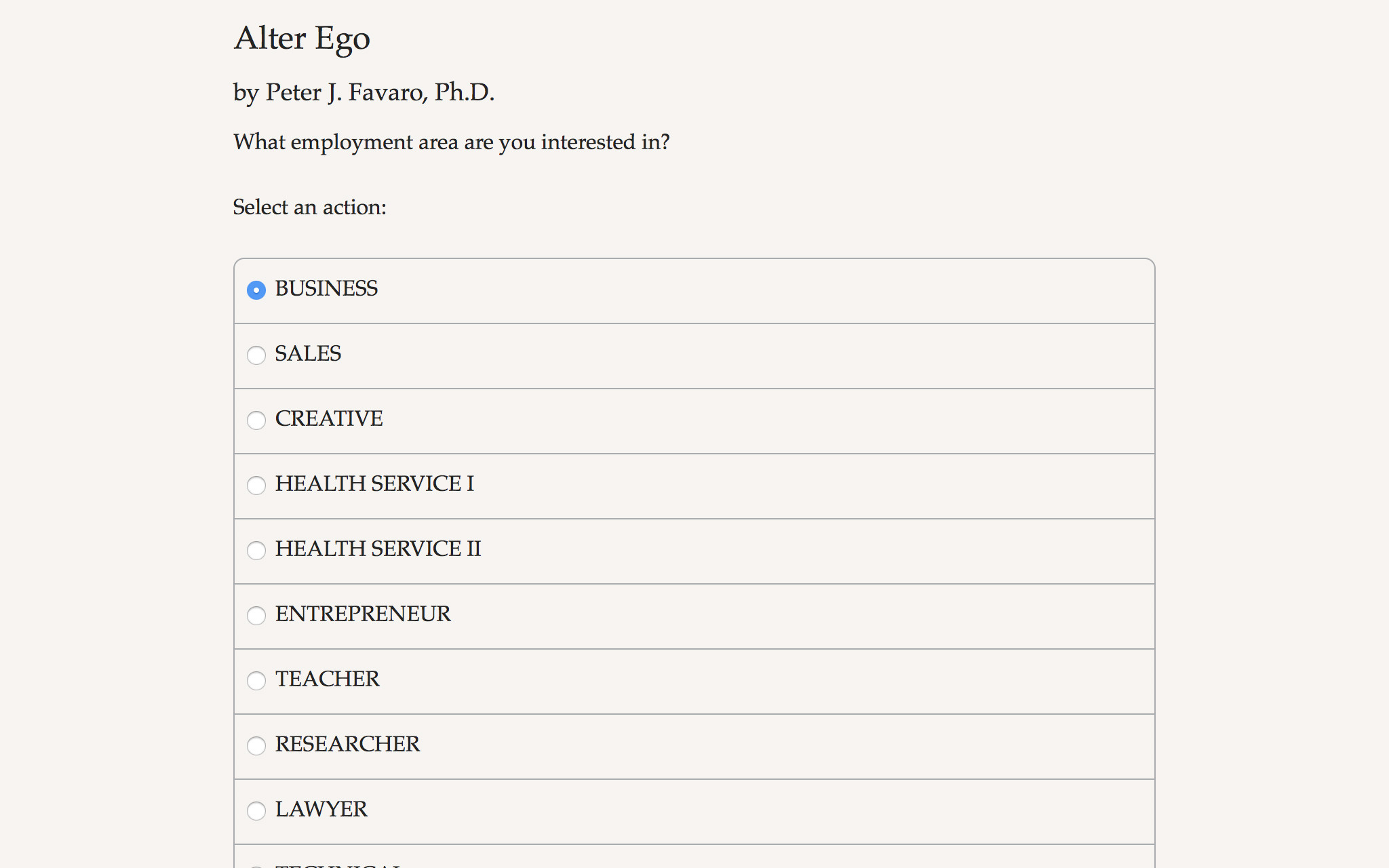This screenshot has width=1389, height=868.
Task: Select the SALES employment area
Action: pyautogui.click(x=256, y=355)
